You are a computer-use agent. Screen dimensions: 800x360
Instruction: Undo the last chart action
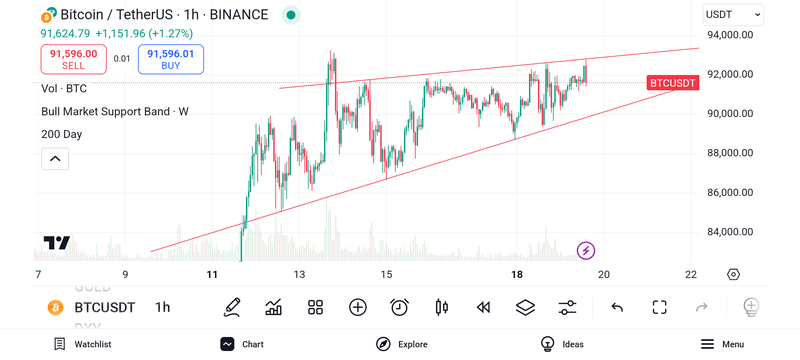point(617,307)
